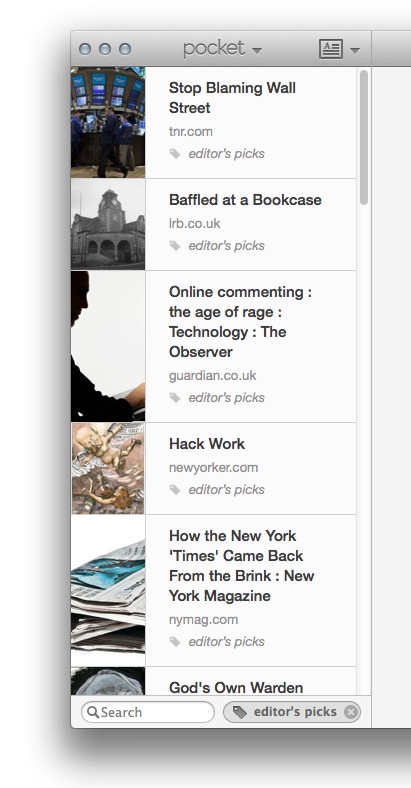Click the tag icon below guardian.co.uk
The width and height of the screenshot is (411, 788).
[x=175, y=398]
